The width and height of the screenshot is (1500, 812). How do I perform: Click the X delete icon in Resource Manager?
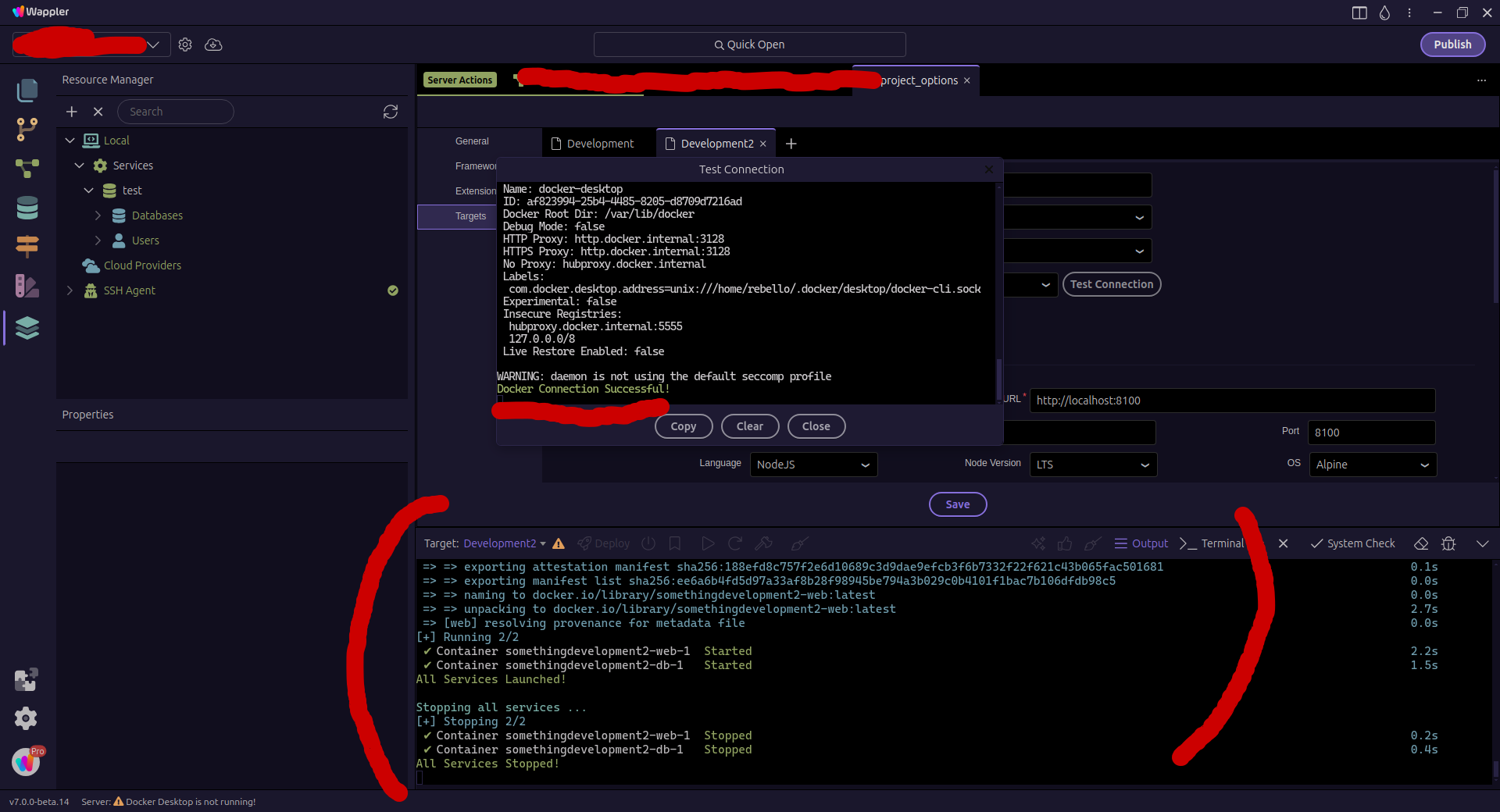click(x=98, y=112)
